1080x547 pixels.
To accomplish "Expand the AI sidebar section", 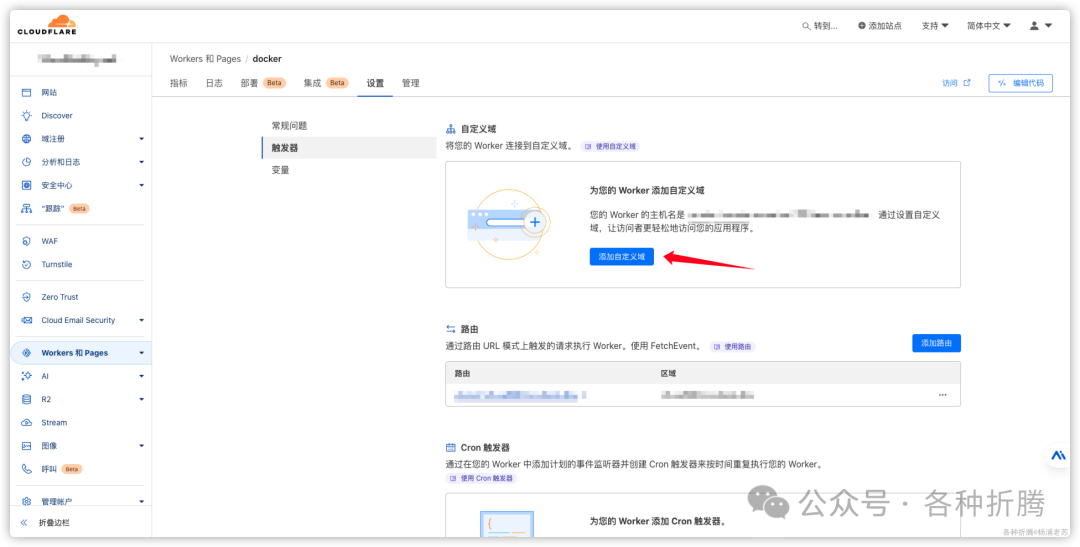I will [x=141, y=376].
